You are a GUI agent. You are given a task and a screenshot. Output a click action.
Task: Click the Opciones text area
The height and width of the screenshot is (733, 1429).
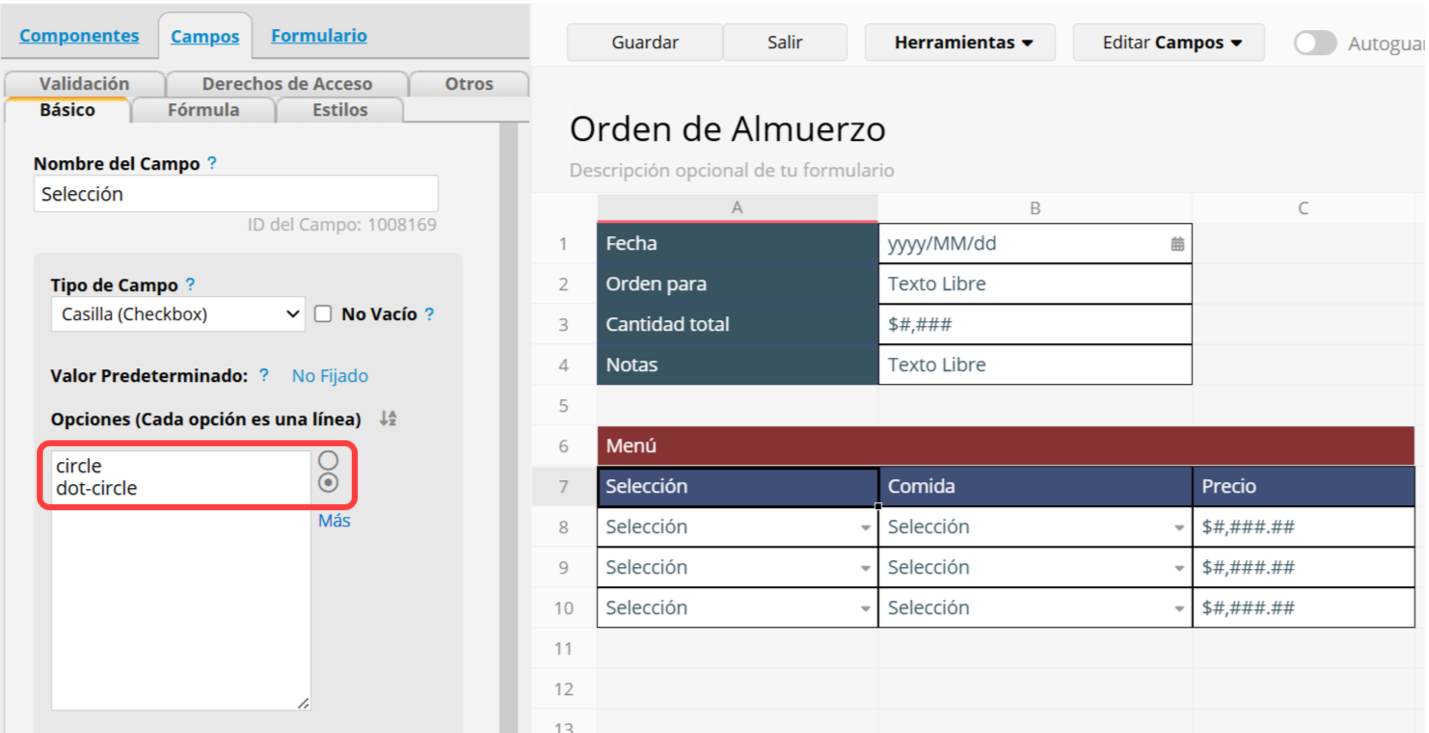click(x=181, y=580)
